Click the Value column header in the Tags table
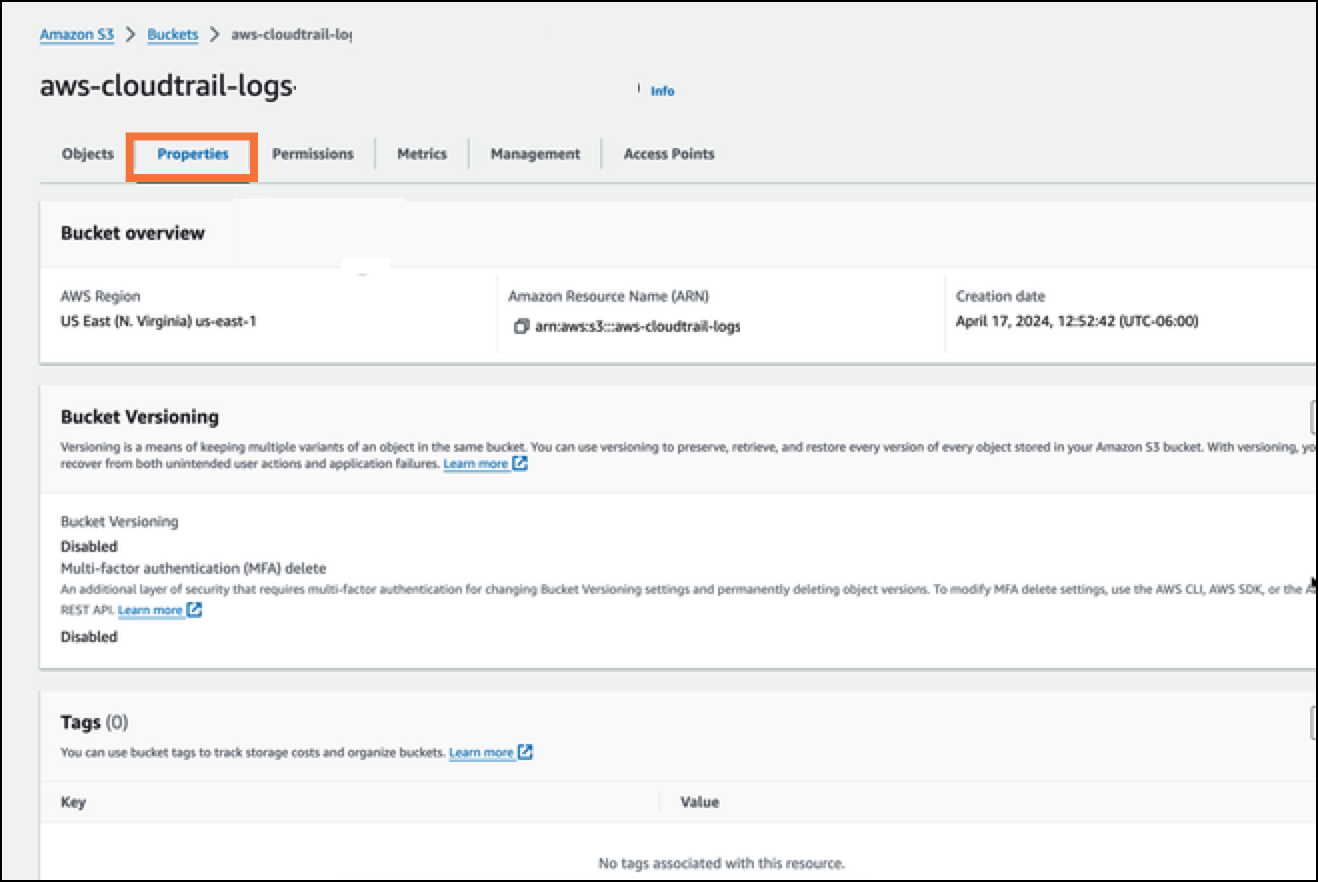1318x882 pixels. point(699,802)
